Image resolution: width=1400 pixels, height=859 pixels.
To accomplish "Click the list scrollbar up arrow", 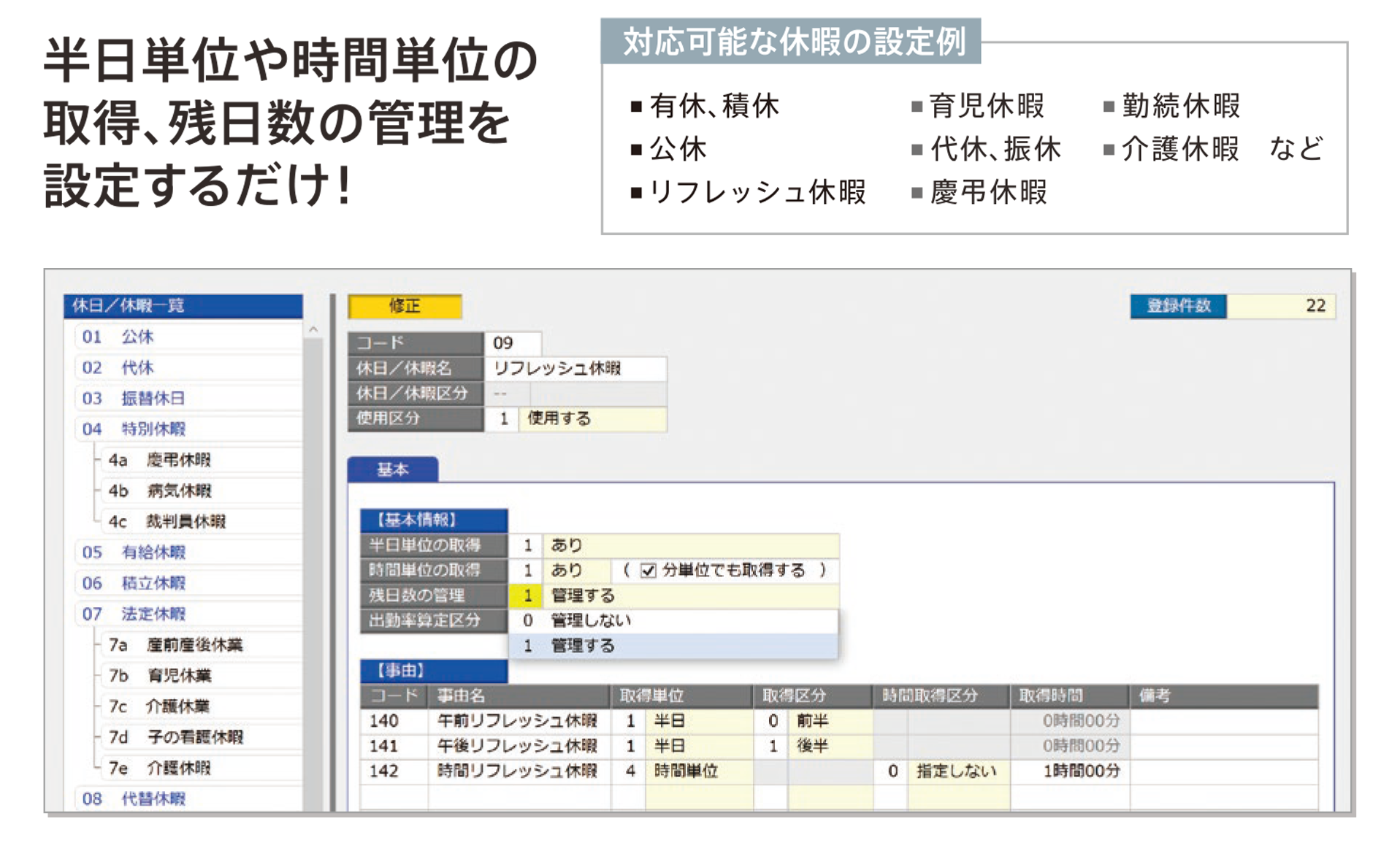I will [313, 330].
